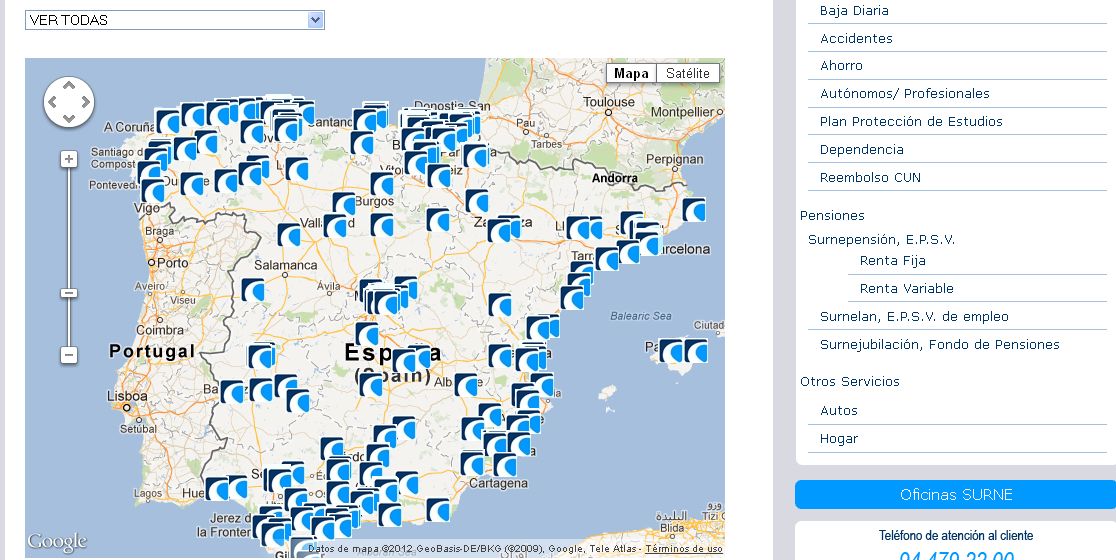The width and height of the screenshot is (1116, 560).
Task: Click the map pan up arrow
Action: [x=69, y=85]
